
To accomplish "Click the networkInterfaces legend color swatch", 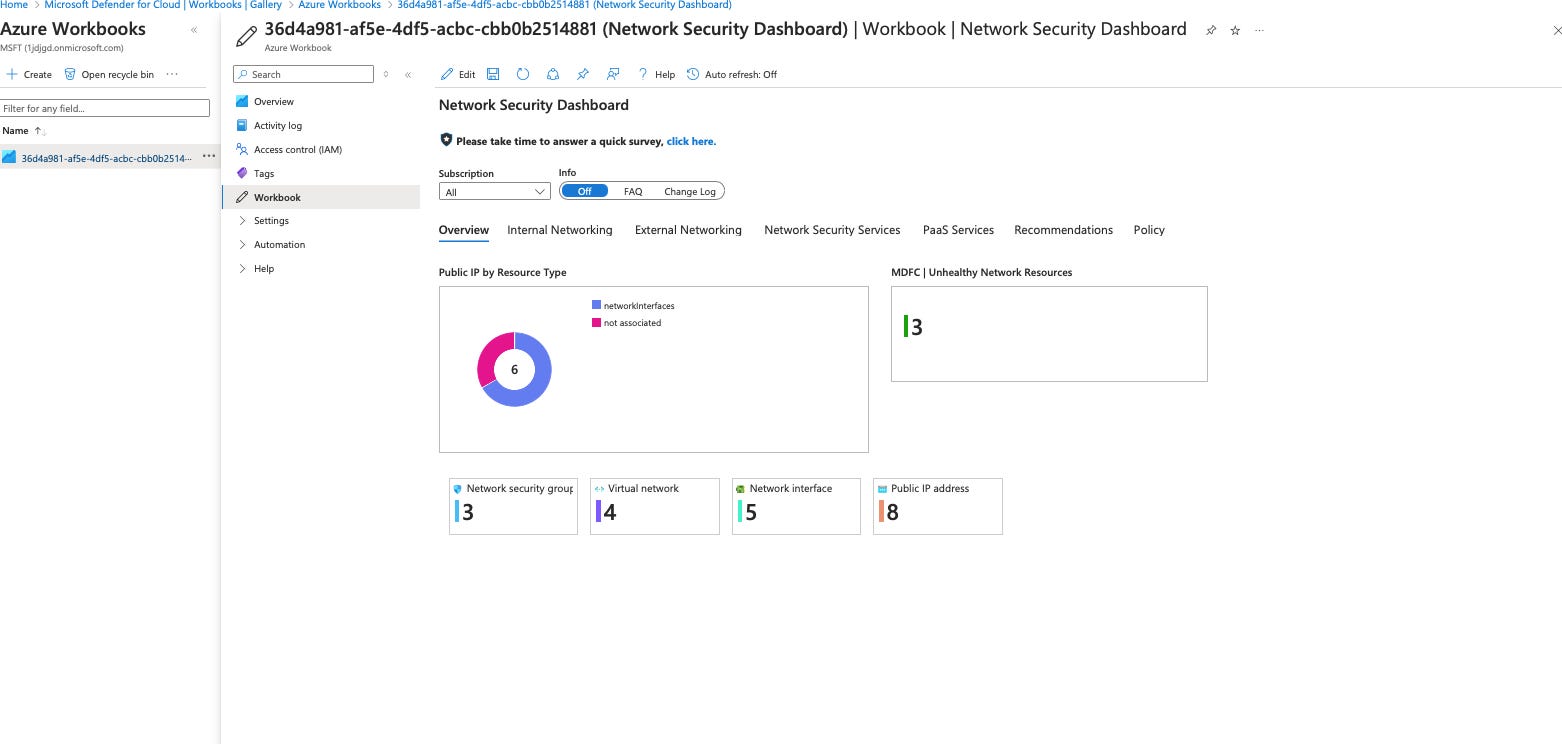I will pyautogui.click(x=596, y=306).
